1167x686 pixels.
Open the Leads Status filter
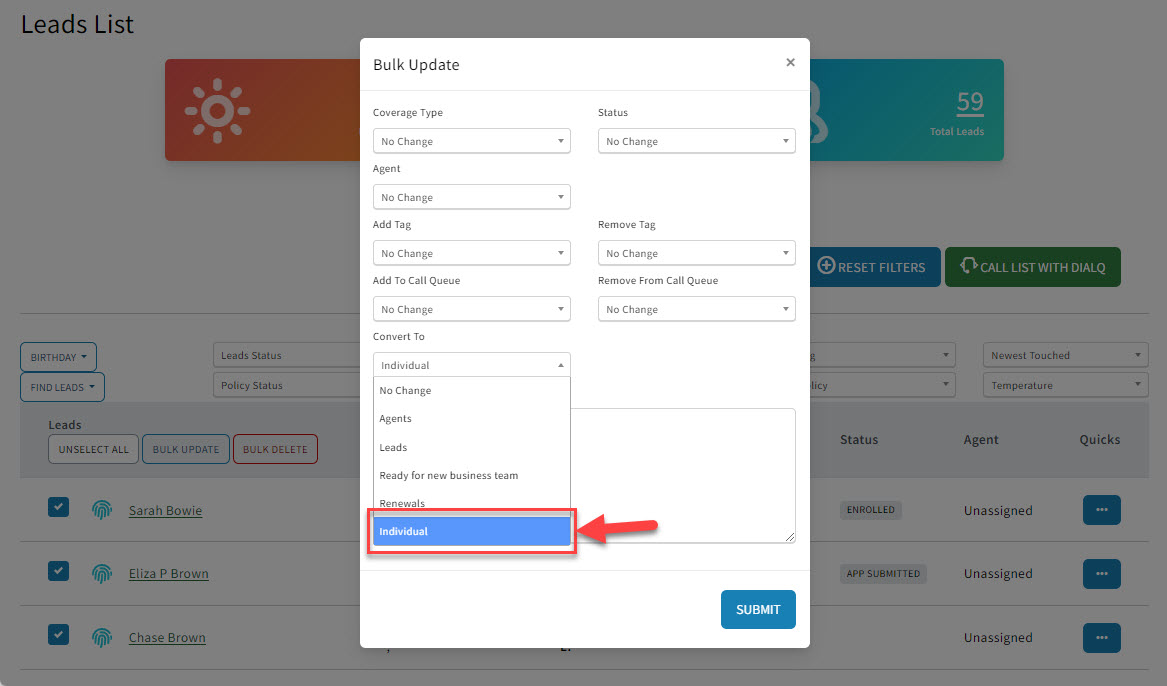coord(287,356)
